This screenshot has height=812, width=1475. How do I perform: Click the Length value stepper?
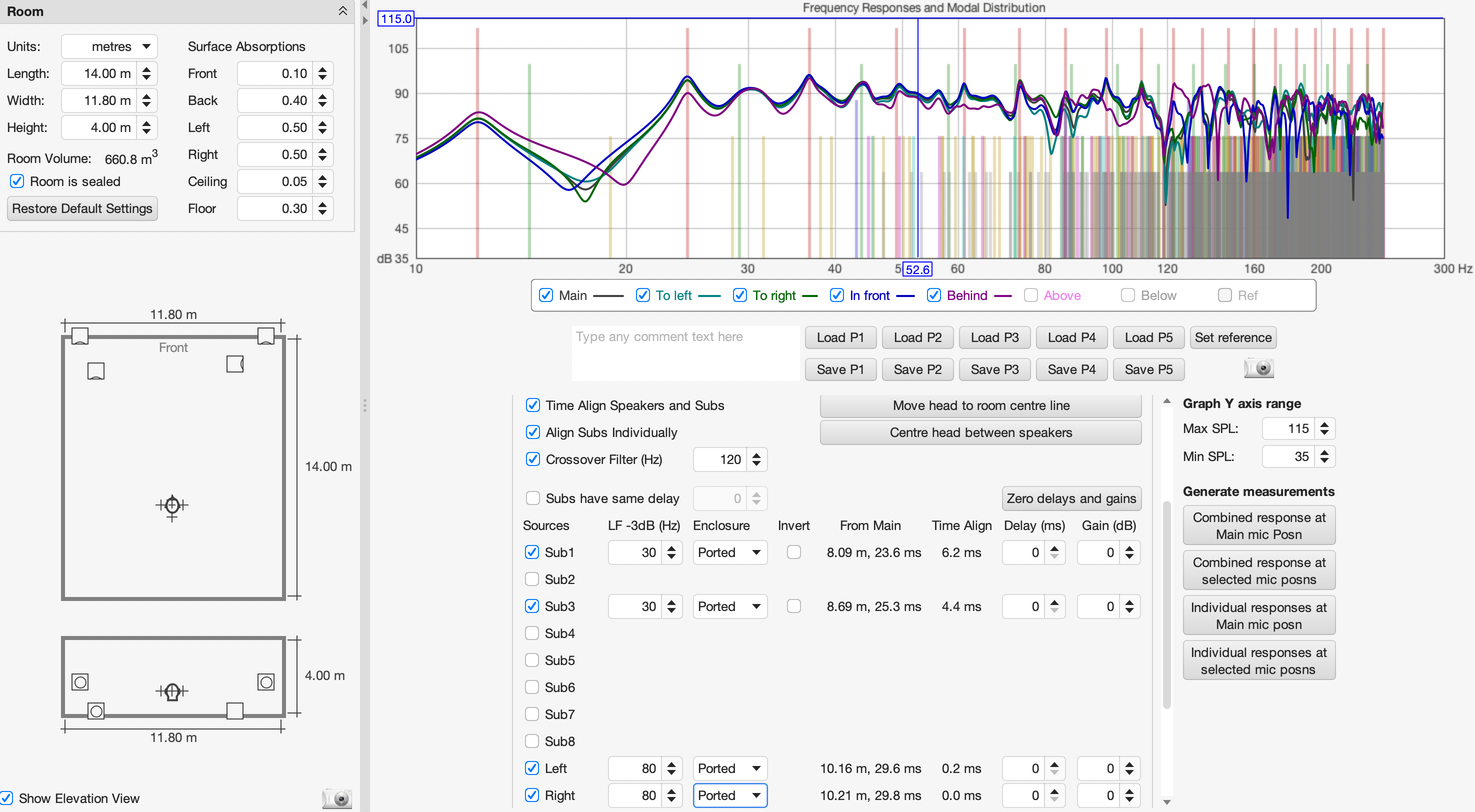(146, 73)
